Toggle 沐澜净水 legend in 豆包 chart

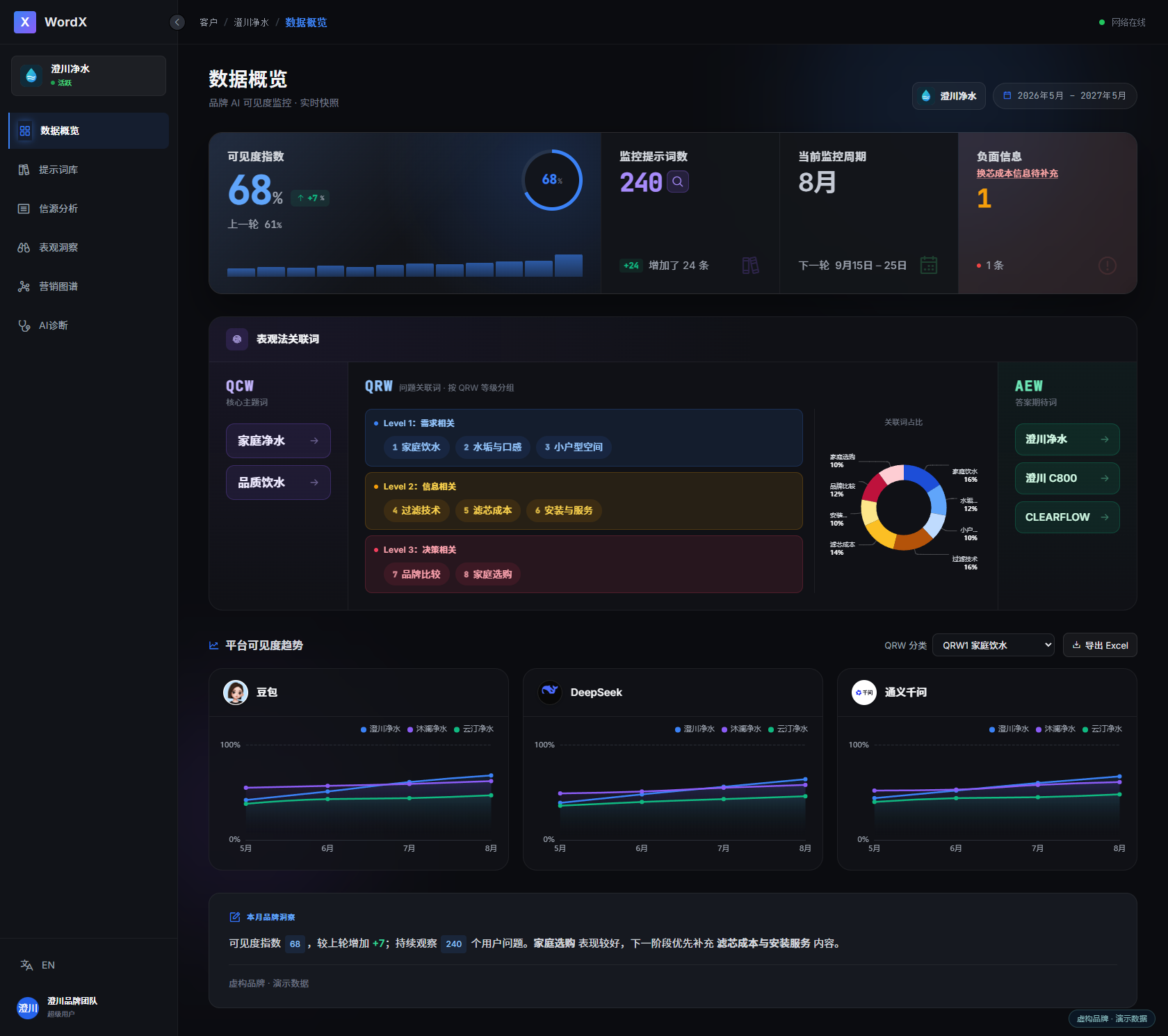point(427,729)
